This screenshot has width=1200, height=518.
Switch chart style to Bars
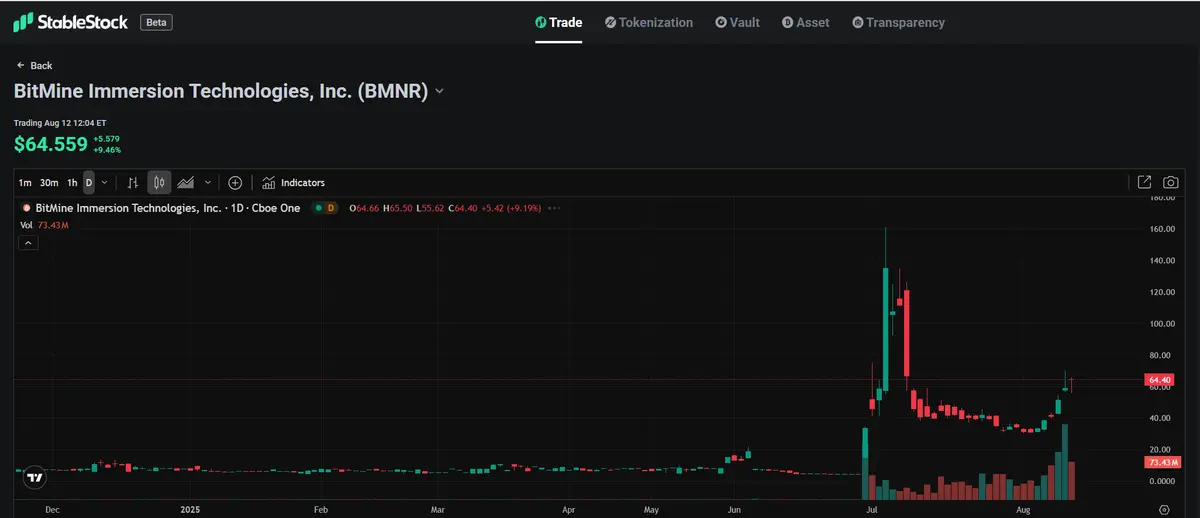pyautogui.click(x=133, y=183)
